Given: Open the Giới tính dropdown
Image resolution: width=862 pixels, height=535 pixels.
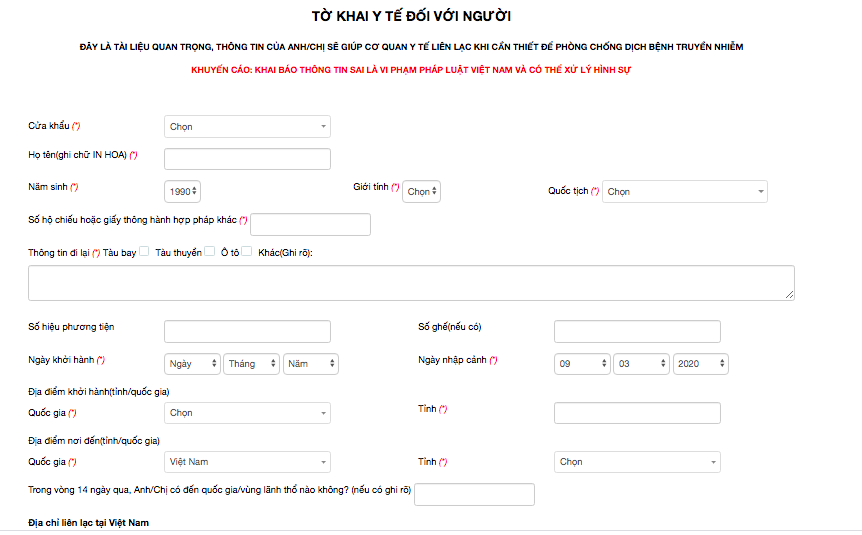Looking at the screenshot, I should pos(422,191).
